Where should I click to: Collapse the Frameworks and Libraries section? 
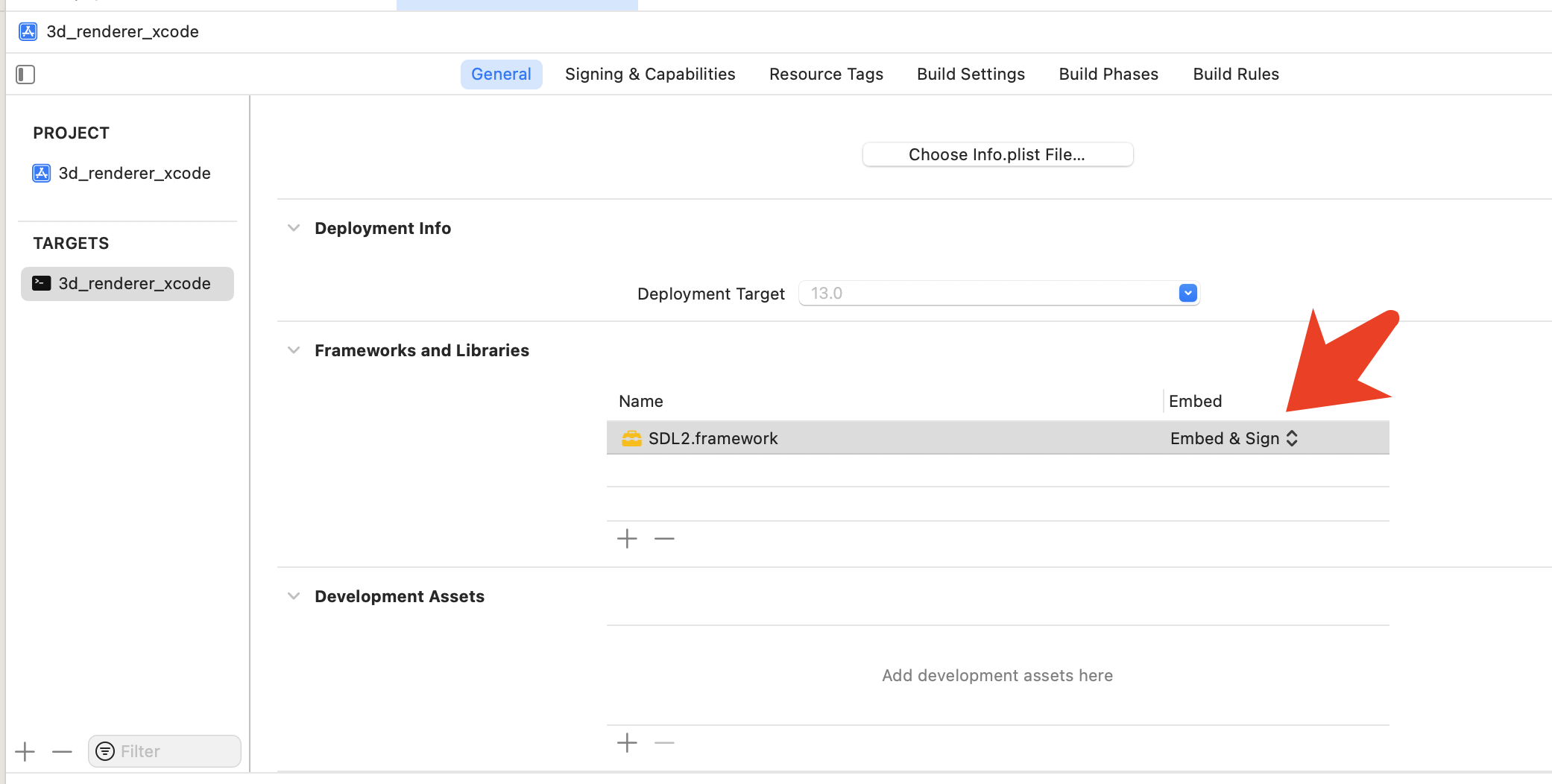294,350
